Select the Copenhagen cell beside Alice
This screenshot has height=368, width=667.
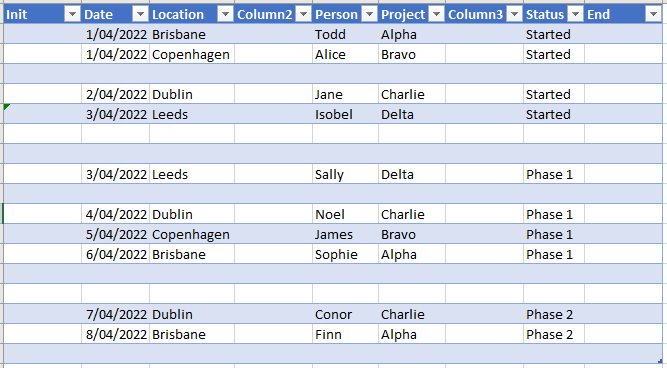click(x=192, y=54)
